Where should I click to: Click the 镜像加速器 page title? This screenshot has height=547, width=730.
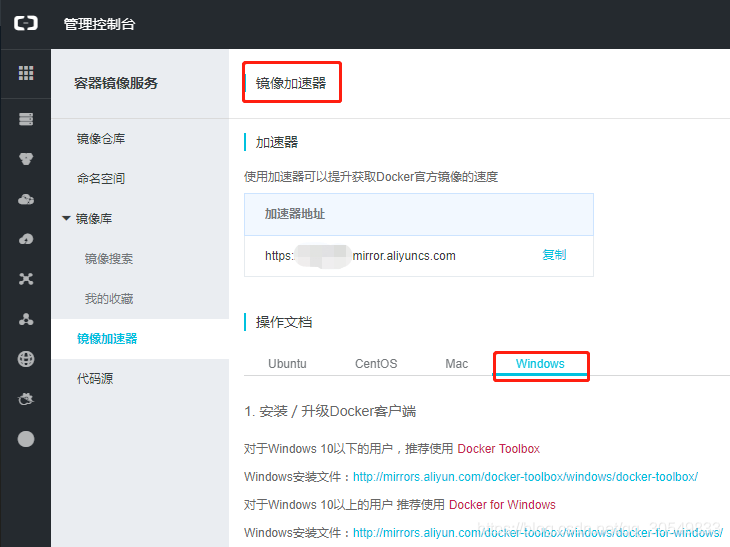pos(291,83)
